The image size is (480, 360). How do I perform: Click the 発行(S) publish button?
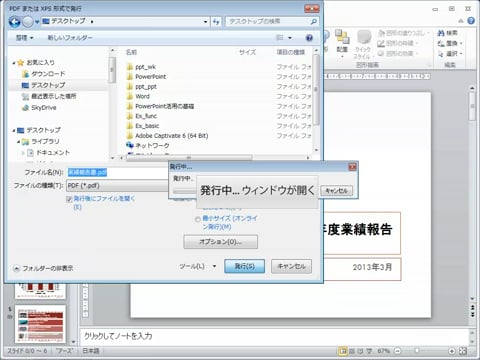[245, 266]
